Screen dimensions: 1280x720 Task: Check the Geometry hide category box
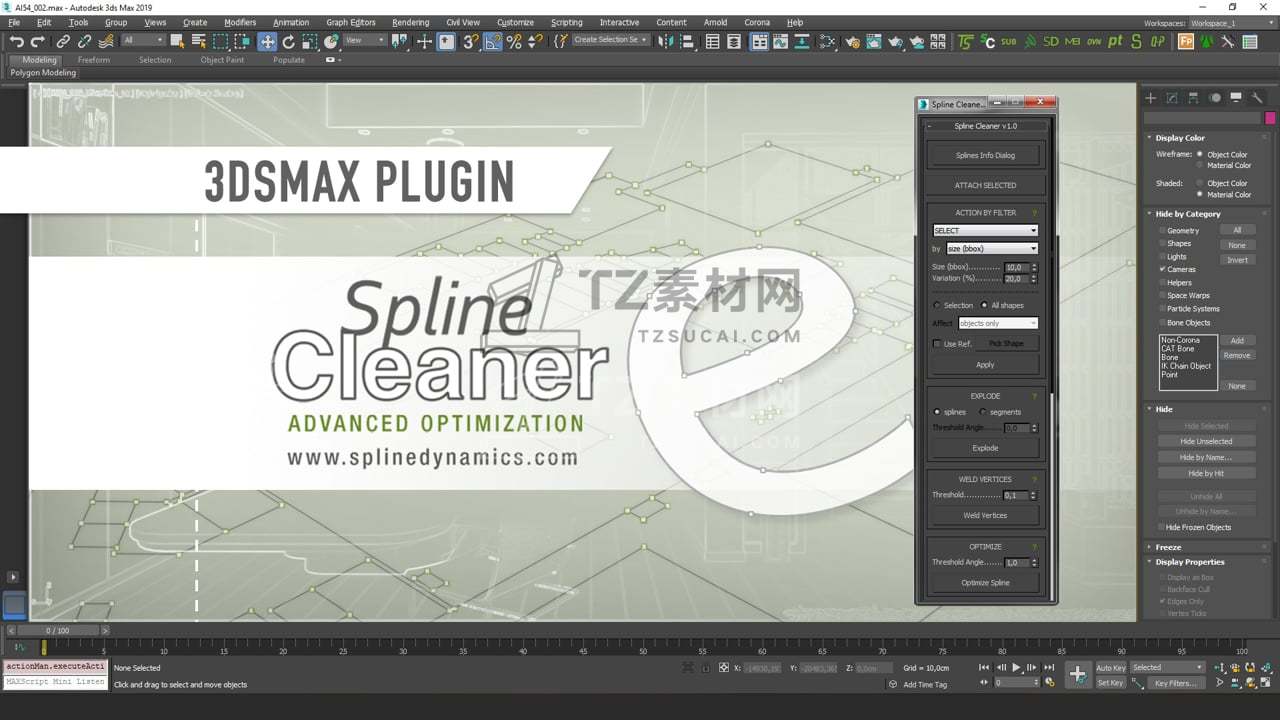coord(1162,230)
